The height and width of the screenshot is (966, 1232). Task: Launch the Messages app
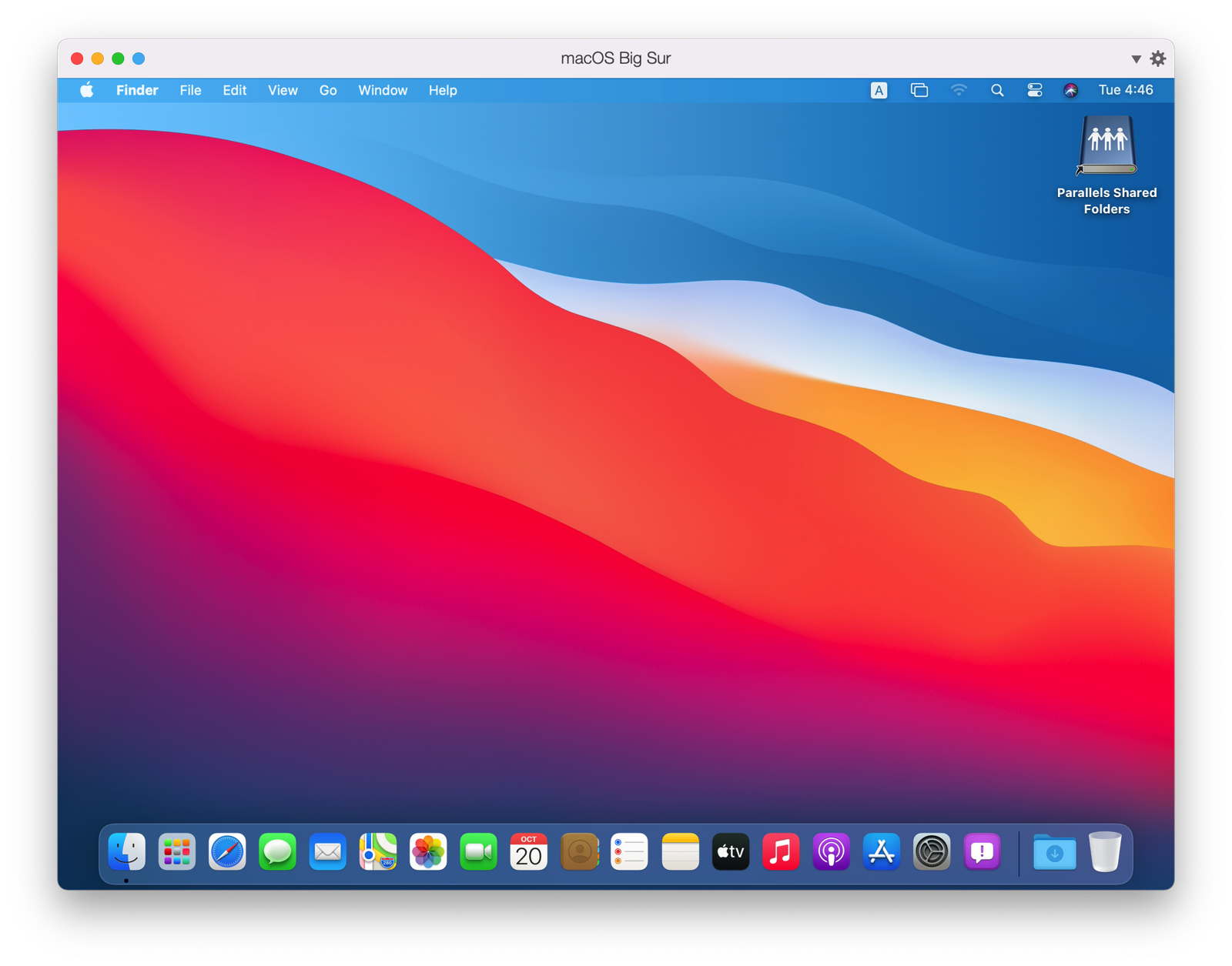277,852
